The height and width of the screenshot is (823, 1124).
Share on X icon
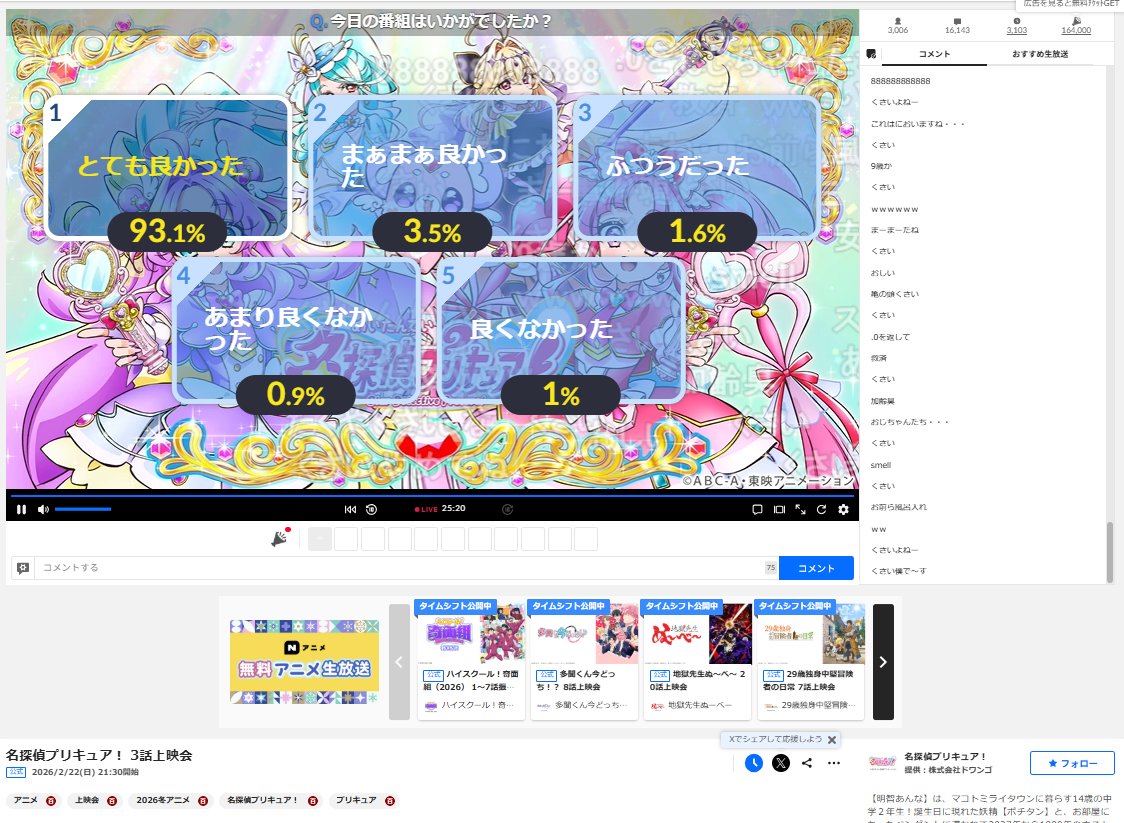781,763
